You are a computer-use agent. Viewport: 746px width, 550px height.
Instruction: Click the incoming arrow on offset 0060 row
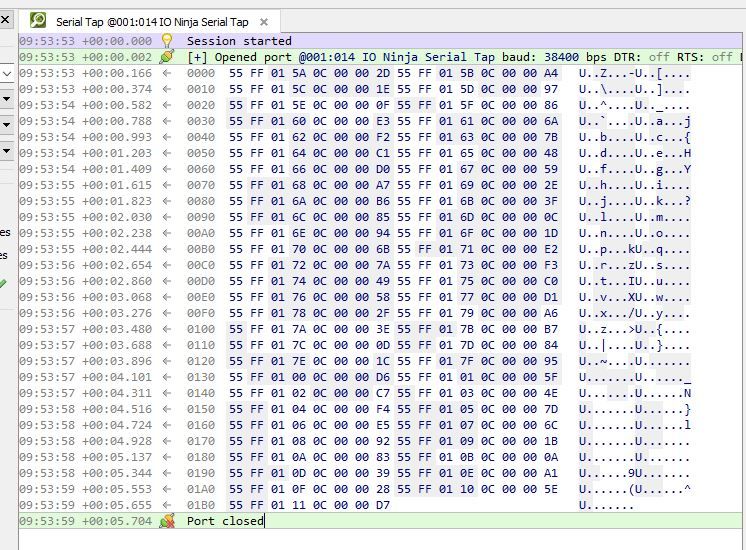pyautogui.click(x=167, y=169)
